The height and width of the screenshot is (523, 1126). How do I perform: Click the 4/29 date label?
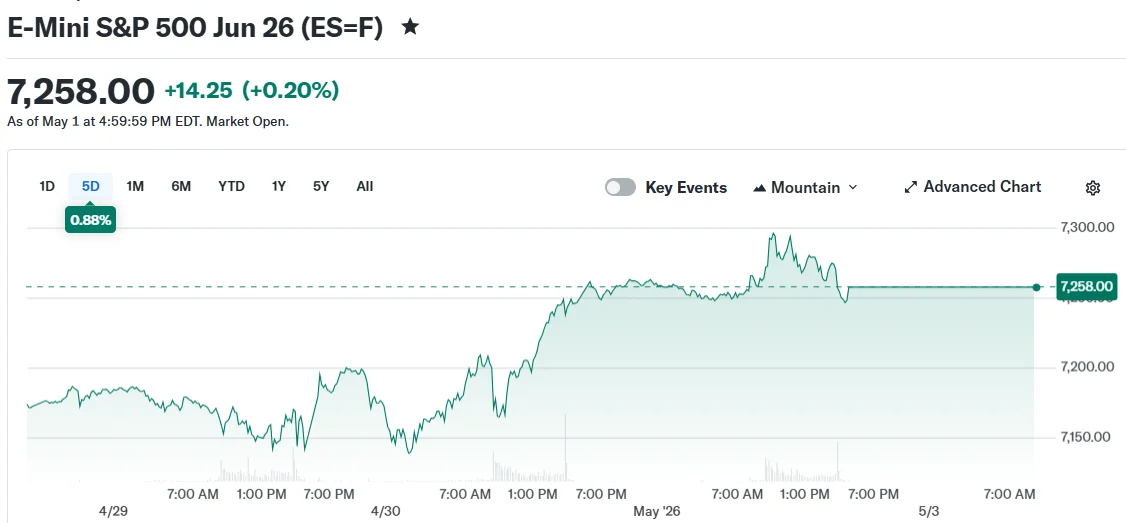pos(113,512)
